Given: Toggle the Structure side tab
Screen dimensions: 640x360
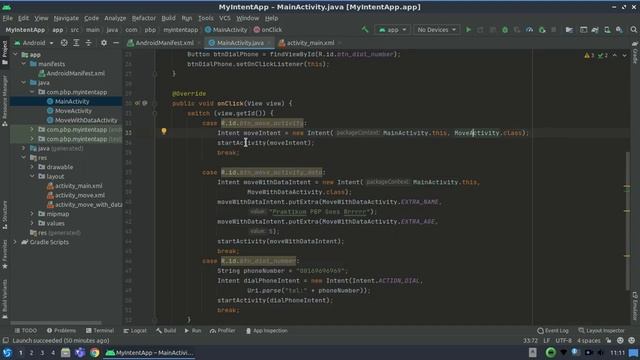Looking at the screenshot, I should click(4, 216).
